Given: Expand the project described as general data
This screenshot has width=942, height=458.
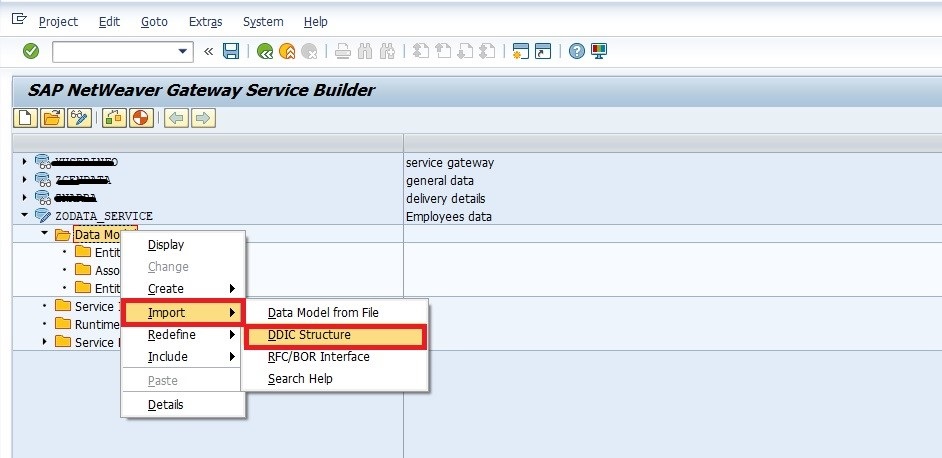Looking at the screenshot, I should (x=24, y=180).
